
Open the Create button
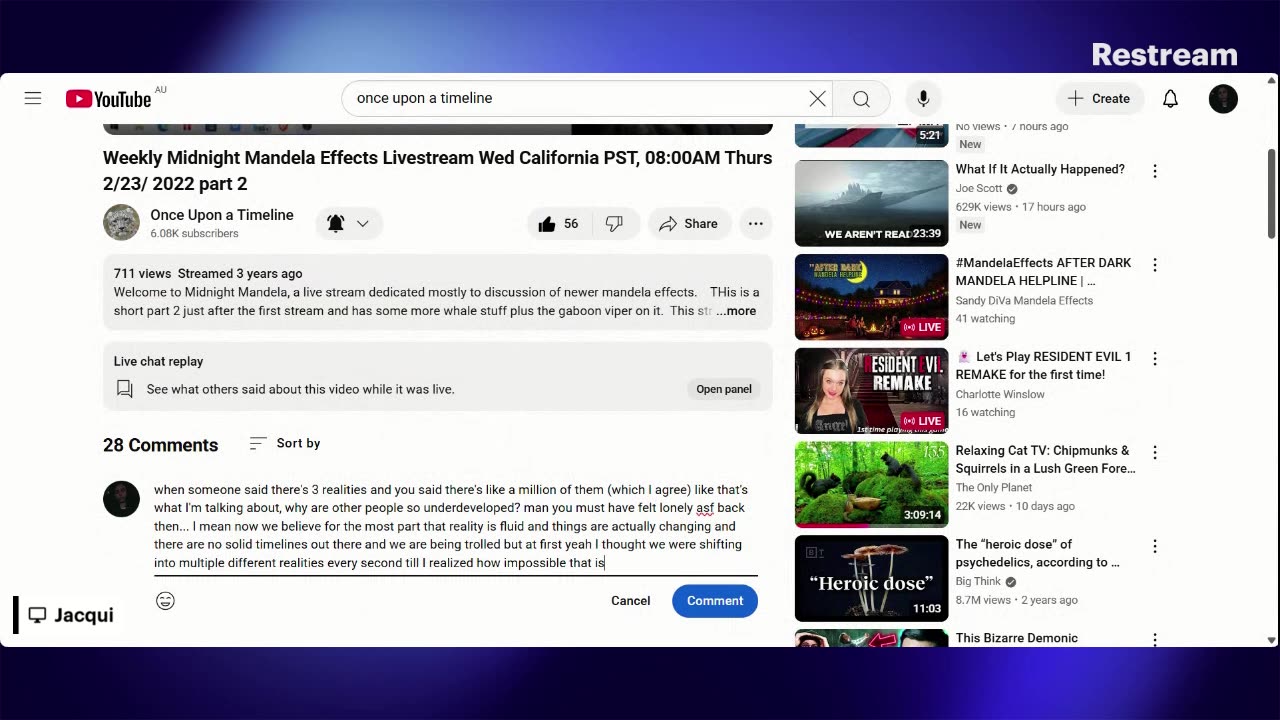pyautogui.click(x=1099, y=98)
